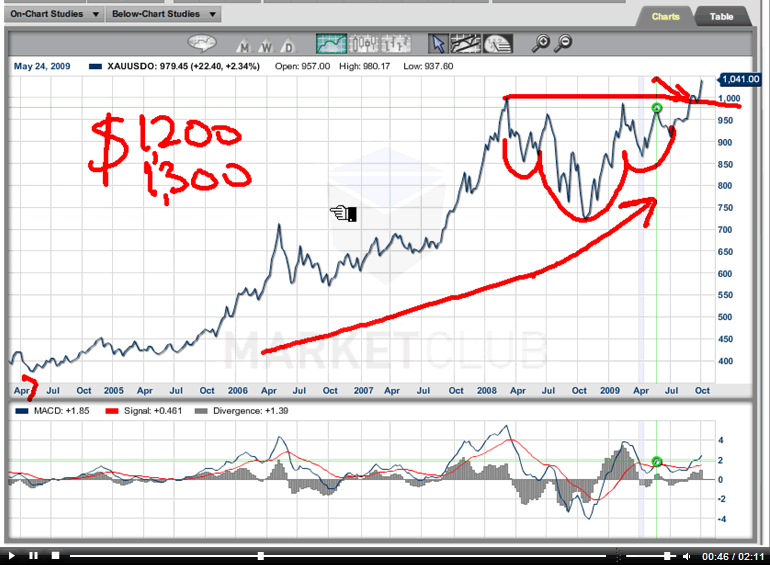Screen dimensions: 770x569
Task: Click the 750 price axis label
Action: [725, 208]
